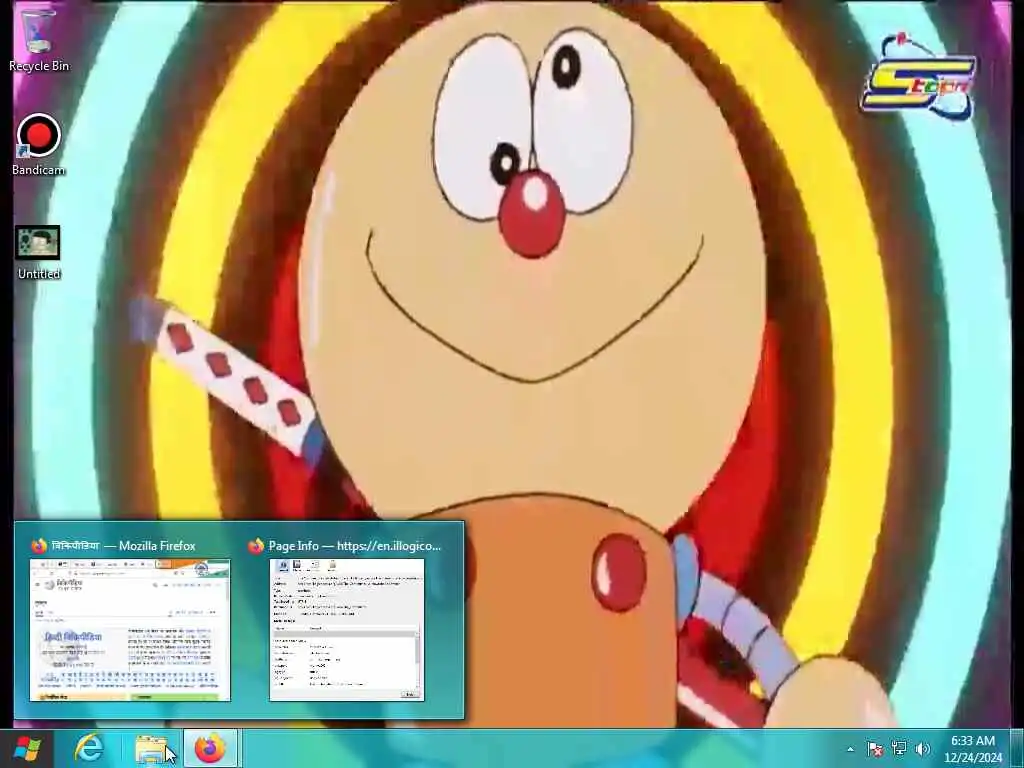Click the Show desktop strip on the taskbar

(1017, 749)
